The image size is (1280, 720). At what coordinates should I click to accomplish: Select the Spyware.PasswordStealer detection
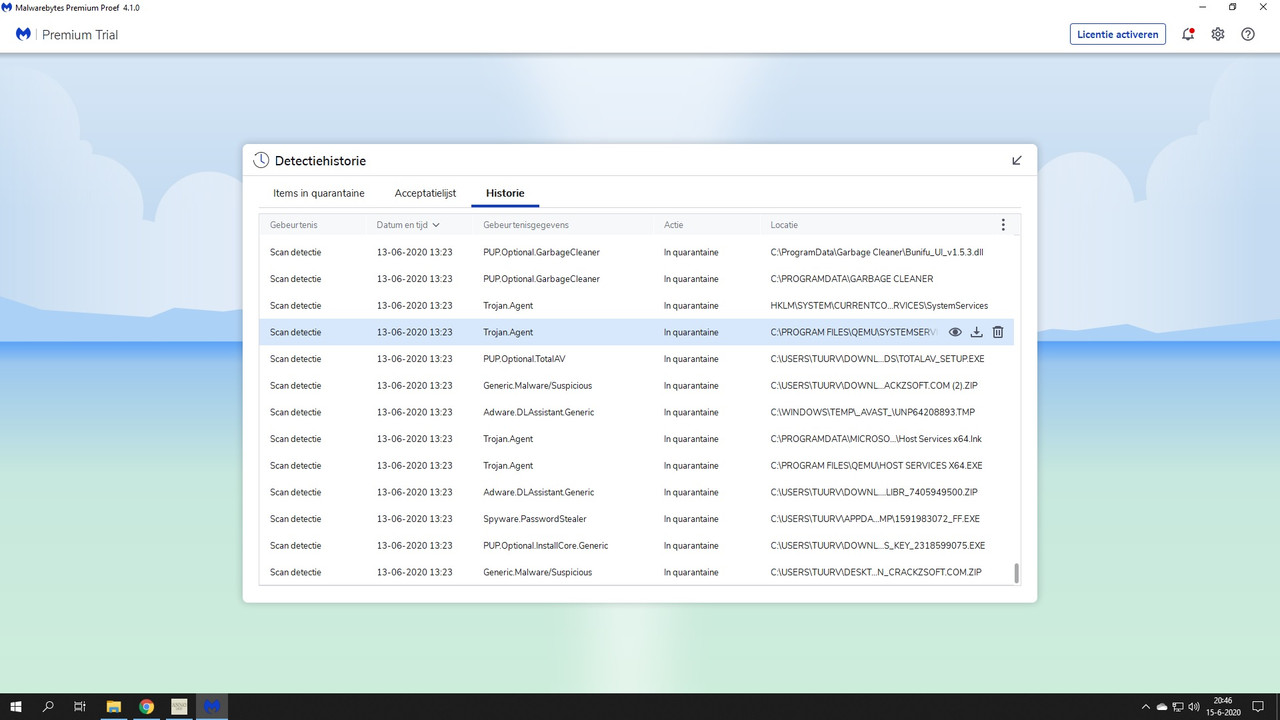point(636,519)
